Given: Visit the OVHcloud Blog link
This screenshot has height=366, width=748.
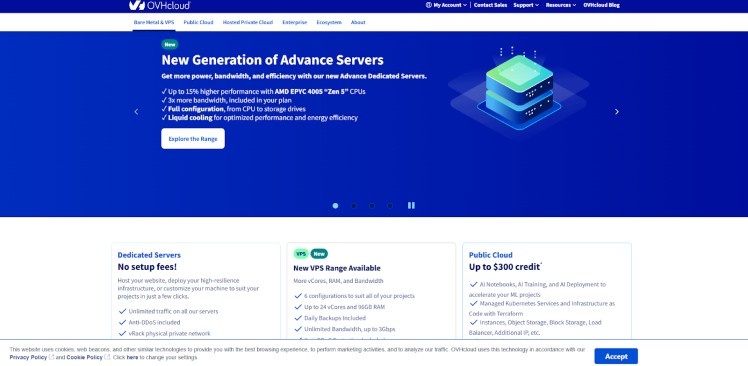Looking at the screenshot, I should point(601,5).
